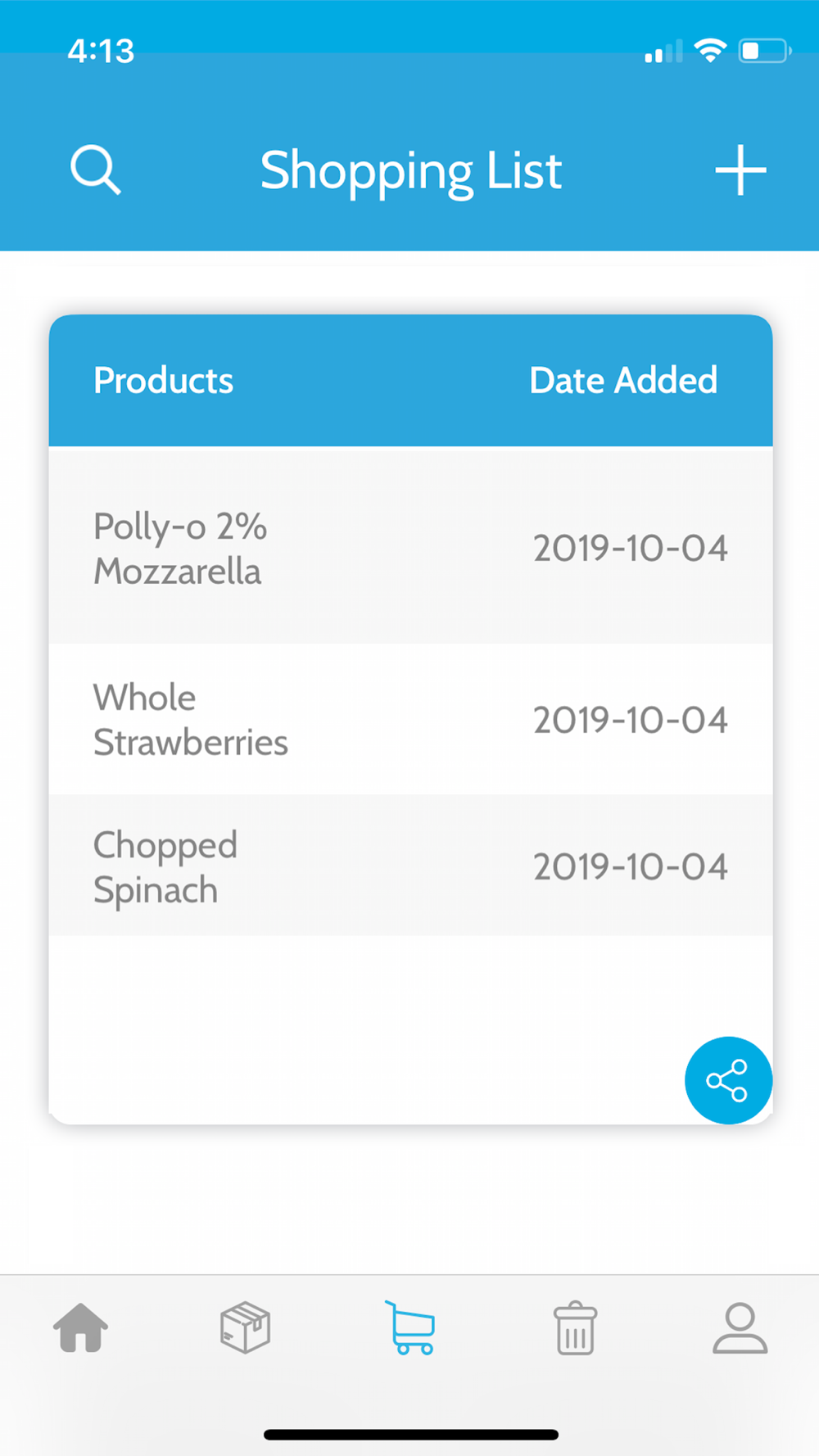Tap the plus icon to add item
This screenshot has height=1456, width=819.
740,170
